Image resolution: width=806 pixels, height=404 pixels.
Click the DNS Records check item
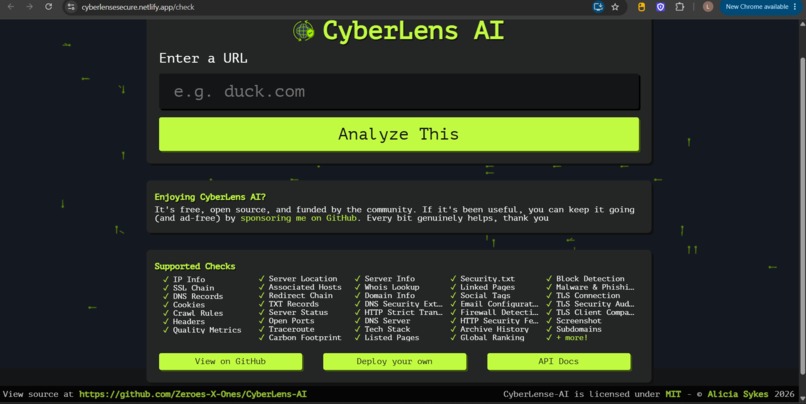pyautogui.click(x=197, y=296)
